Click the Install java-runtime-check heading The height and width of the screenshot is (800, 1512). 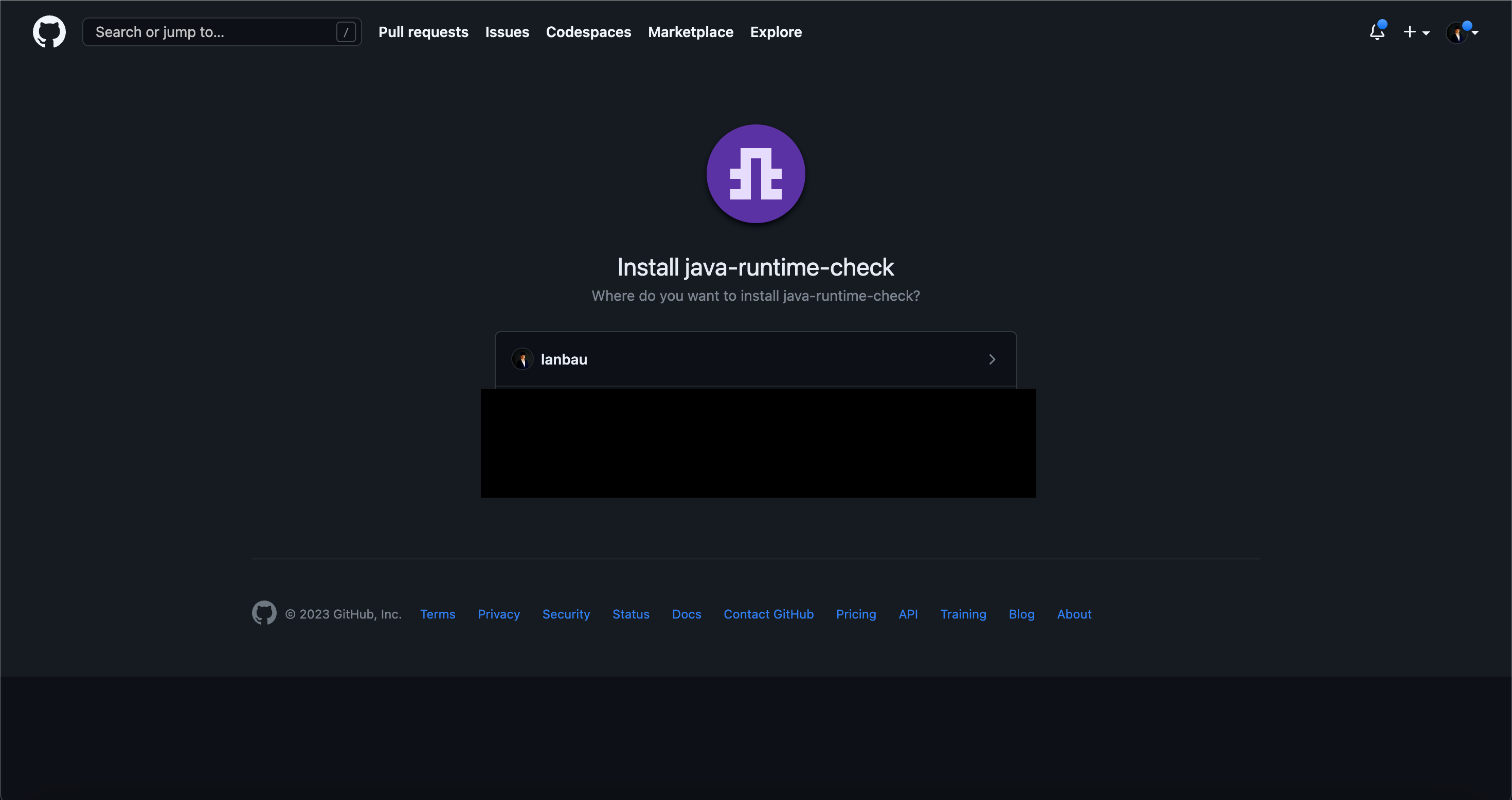coord(755,267)
